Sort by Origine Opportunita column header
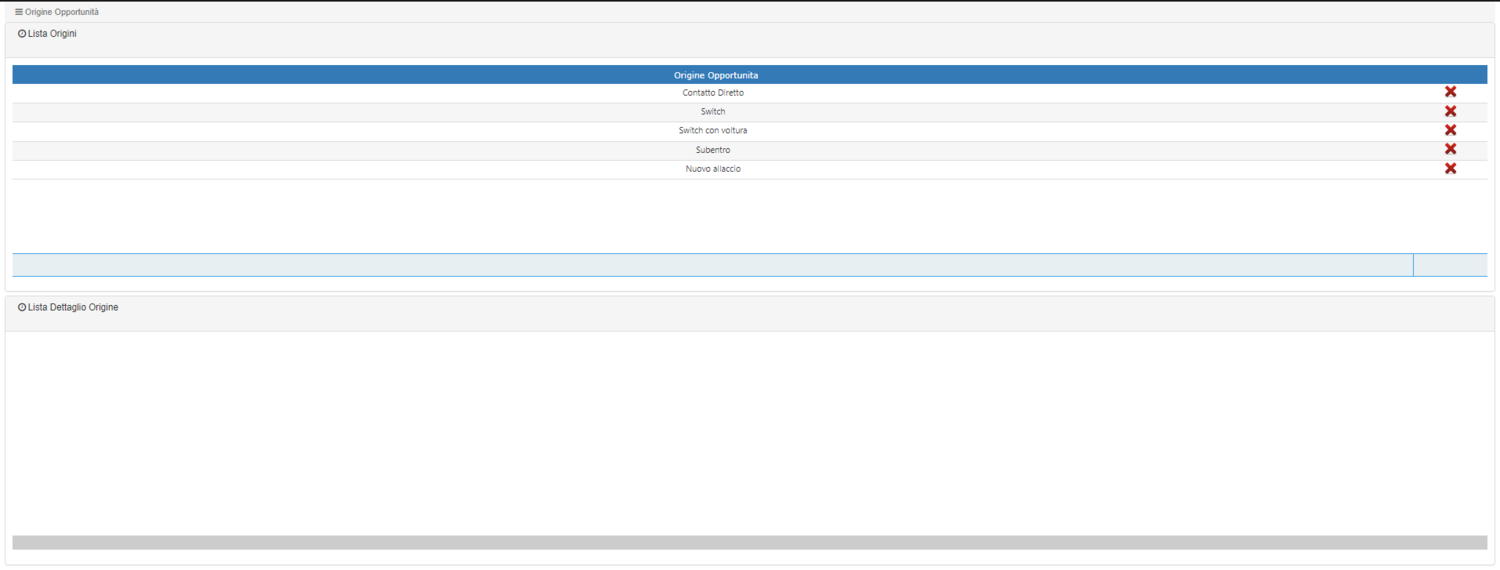1500x570 pixels. [x=715, y=75]
